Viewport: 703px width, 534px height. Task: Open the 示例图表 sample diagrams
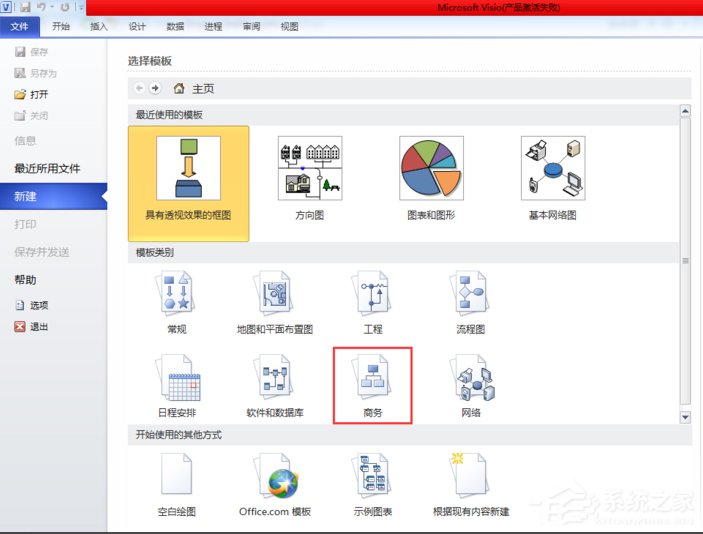point(373,484)
